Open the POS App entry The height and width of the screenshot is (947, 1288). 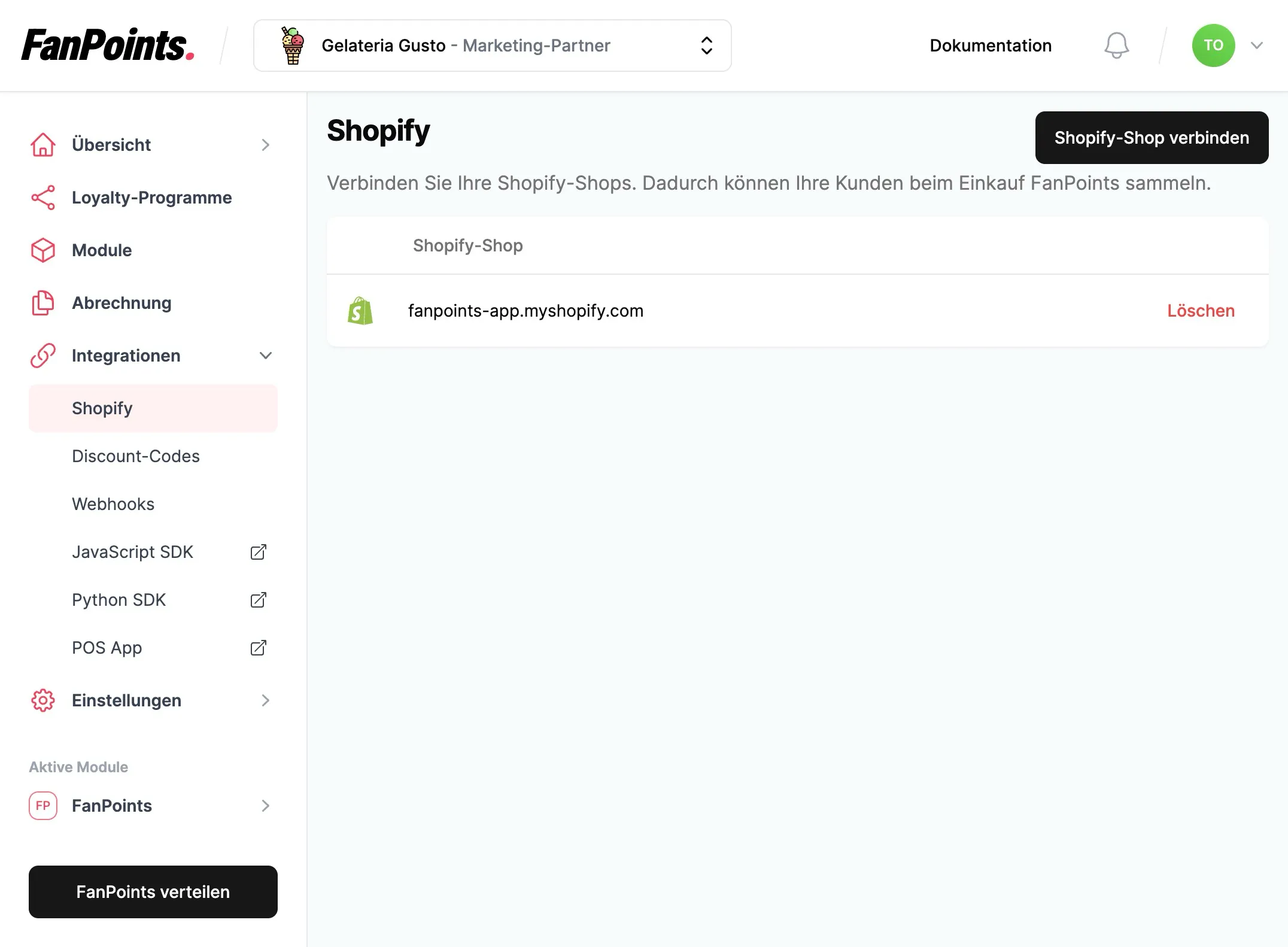click(x=153, y=648)
